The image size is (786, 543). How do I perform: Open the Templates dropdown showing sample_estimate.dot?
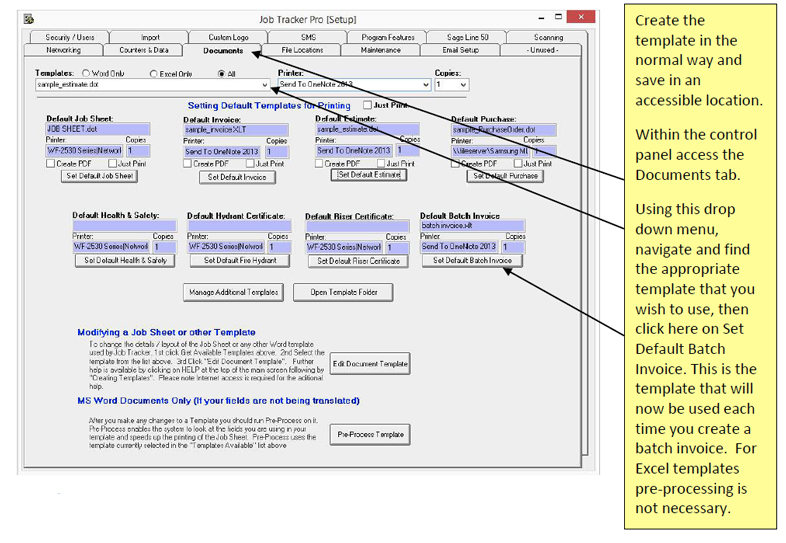[152, 85]
